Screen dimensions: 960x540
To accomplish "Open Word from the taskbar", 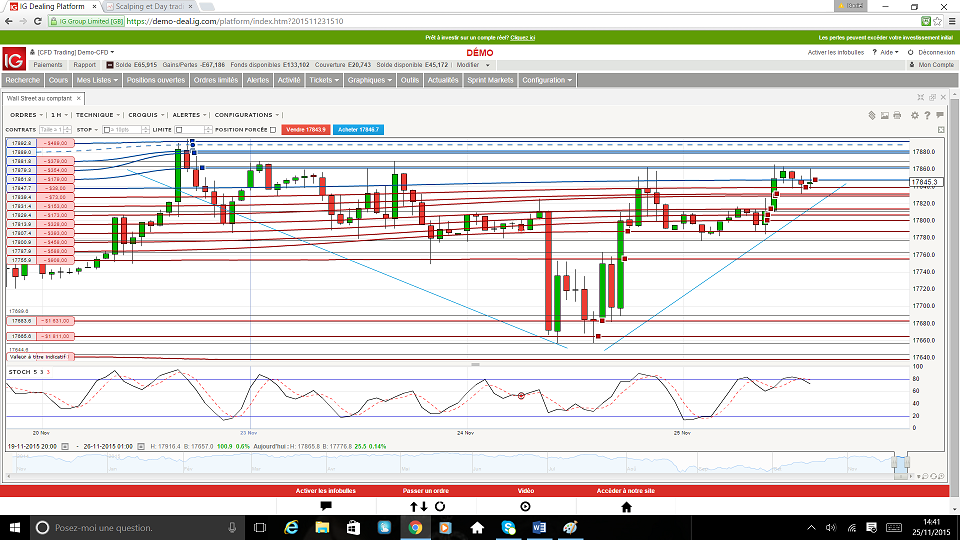I will point(539,527).
